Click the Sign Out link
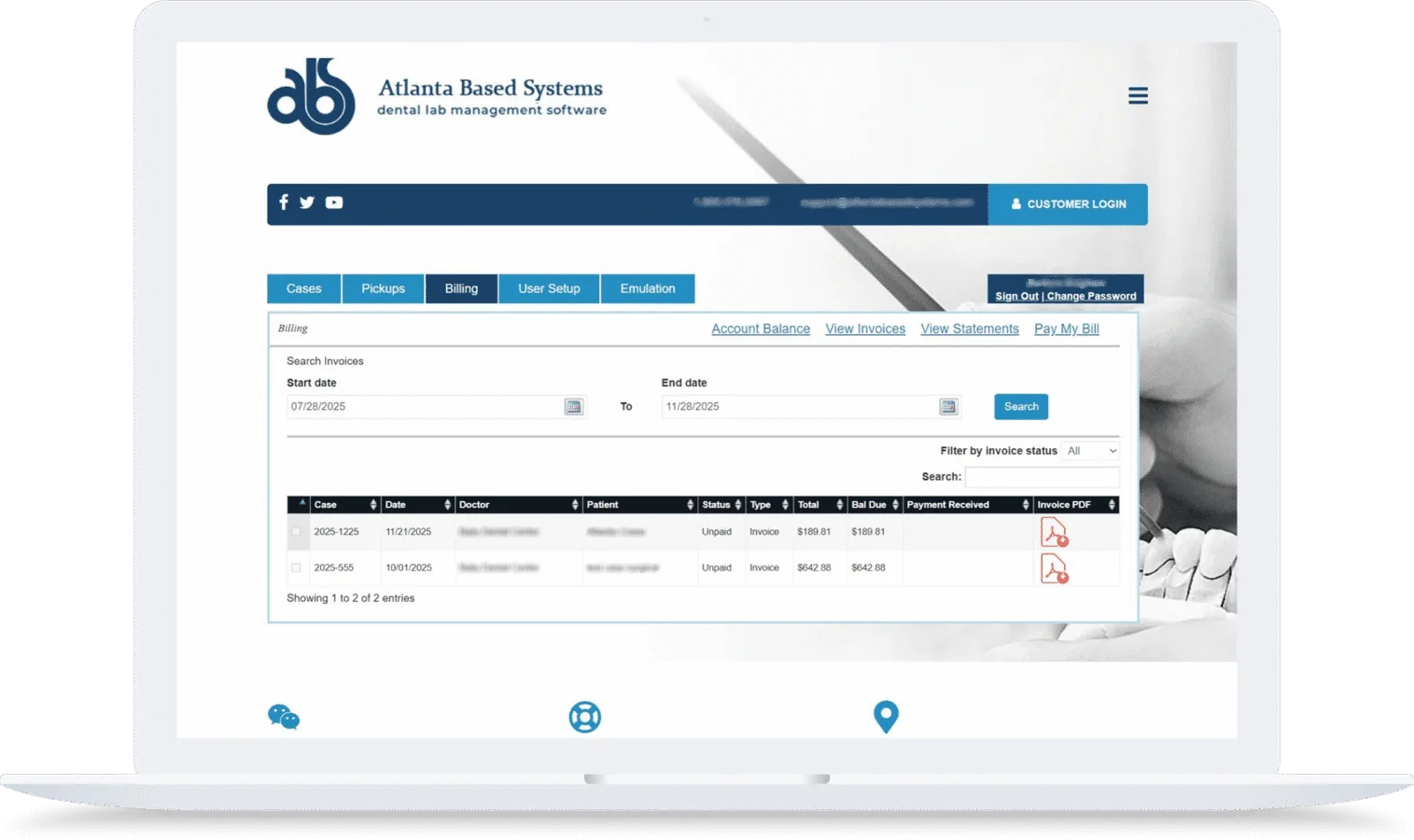Viewport: 1414px width, 840px height. pos(1016,297)
